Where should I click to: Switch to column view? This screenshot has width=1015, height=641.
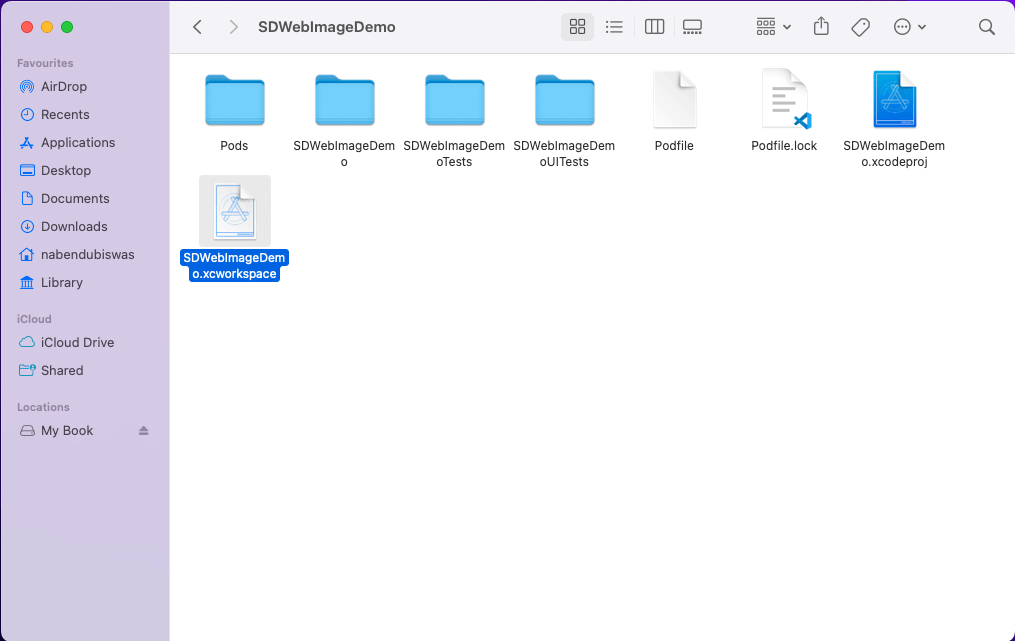655,27
